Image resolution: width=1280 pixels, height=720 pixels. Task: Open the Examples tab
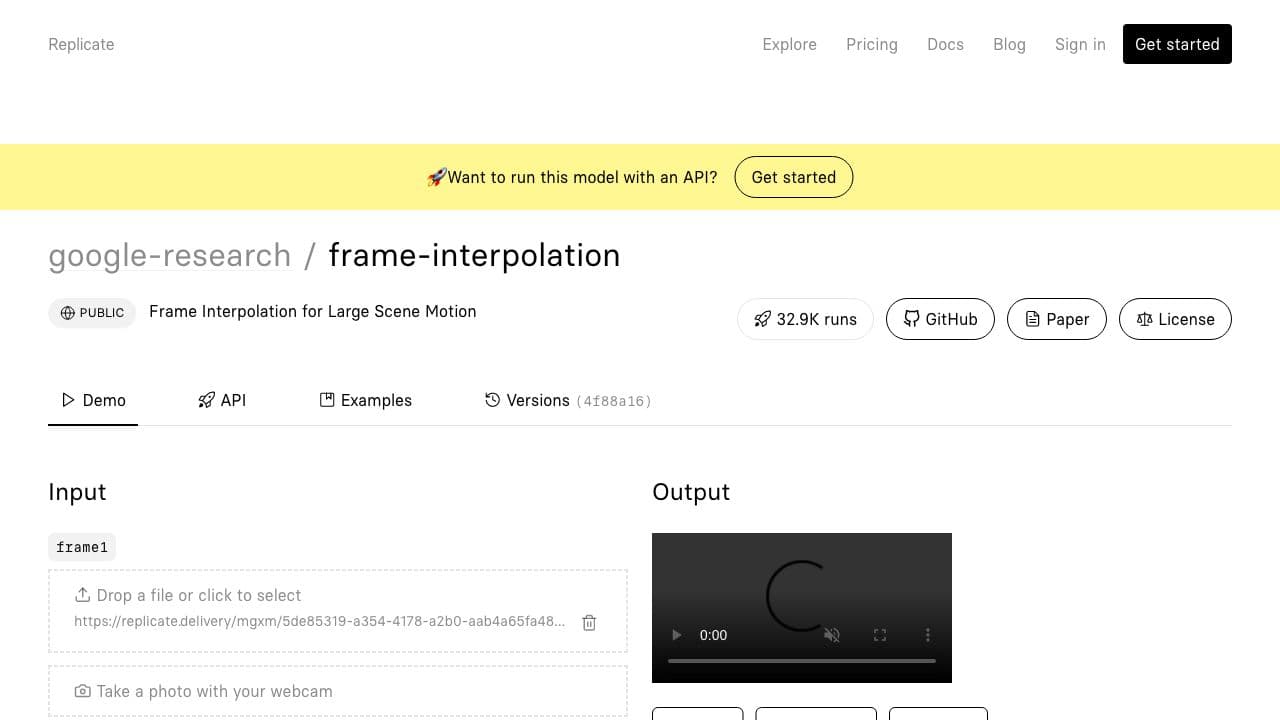366,400
